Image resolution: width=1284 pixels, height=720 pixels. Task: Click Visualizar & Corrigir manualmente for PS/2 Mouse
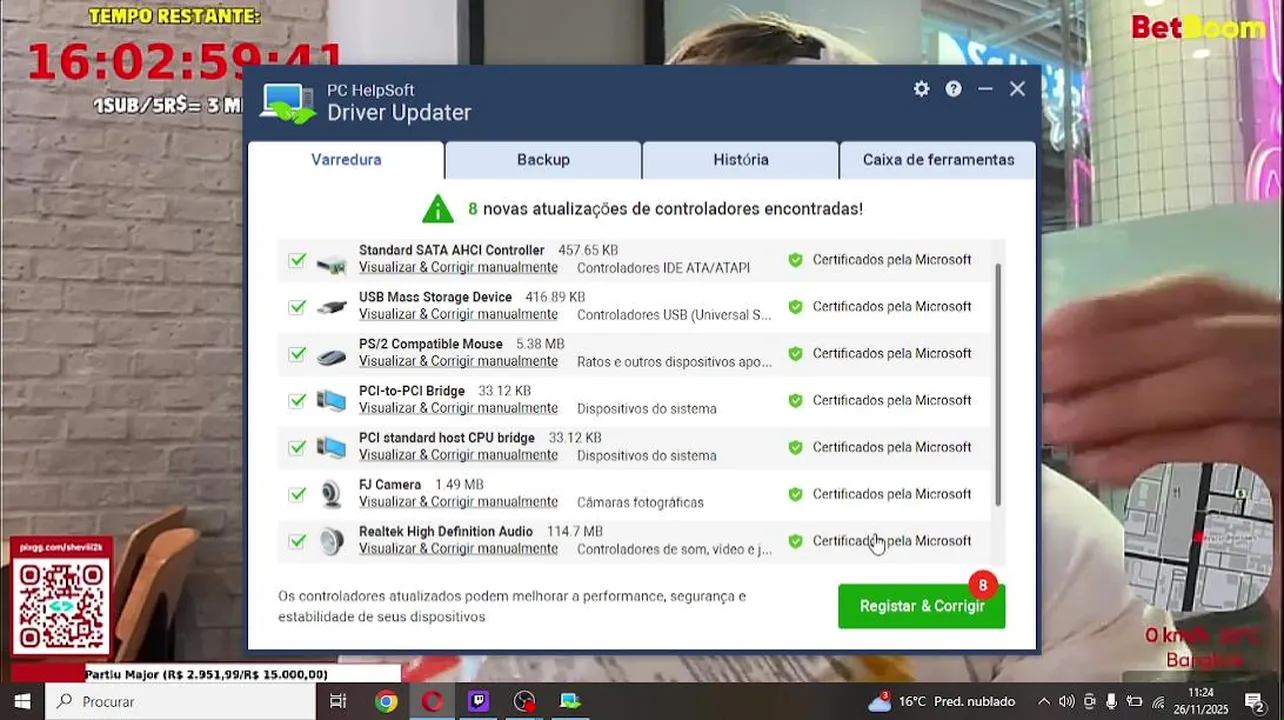(458, 362)
